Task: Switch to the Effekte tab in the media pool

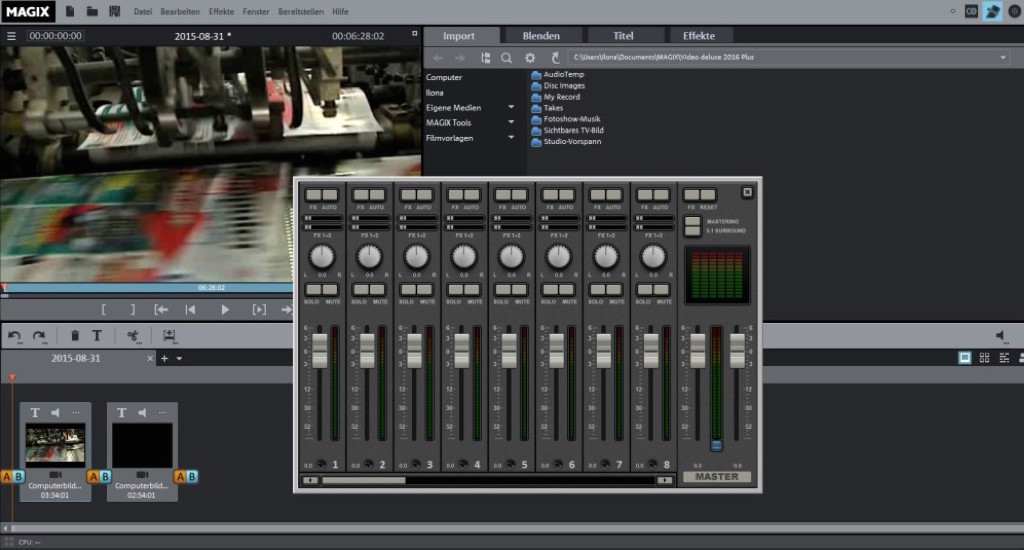Action: coord(699,36)
